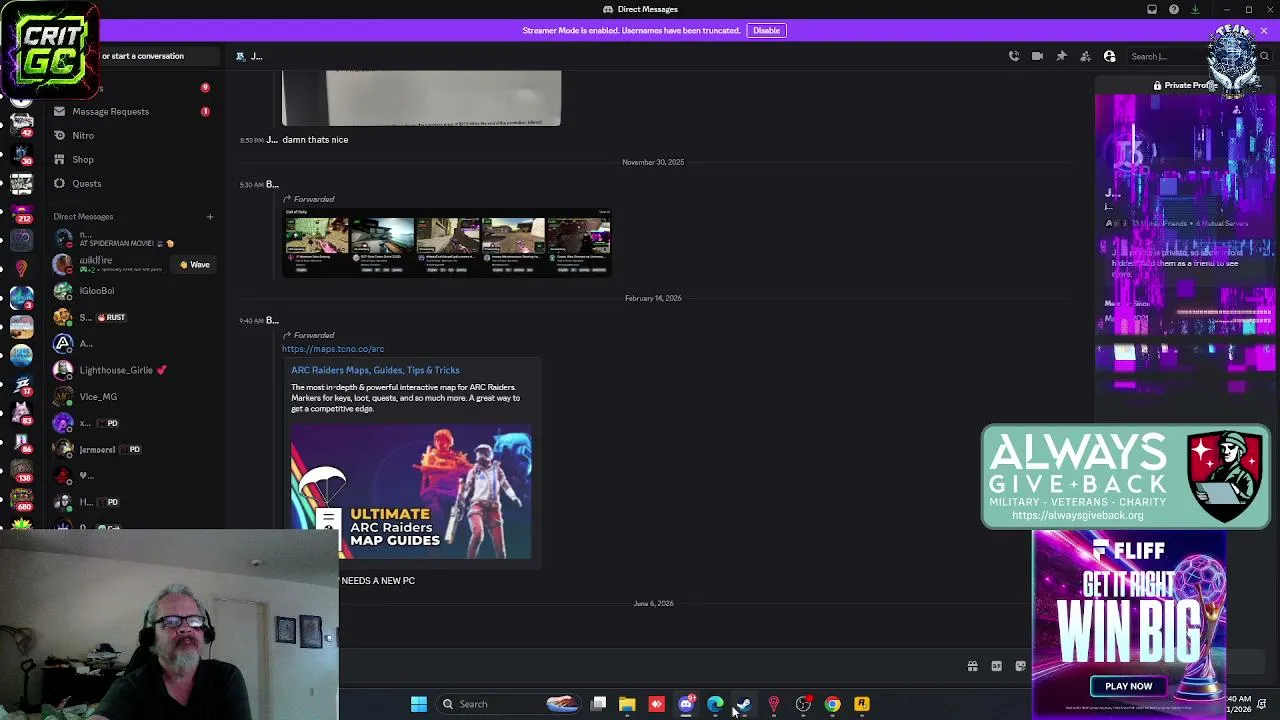
Task: Click the Windows taskbar Search box
Action: click(x=510, y=704)
